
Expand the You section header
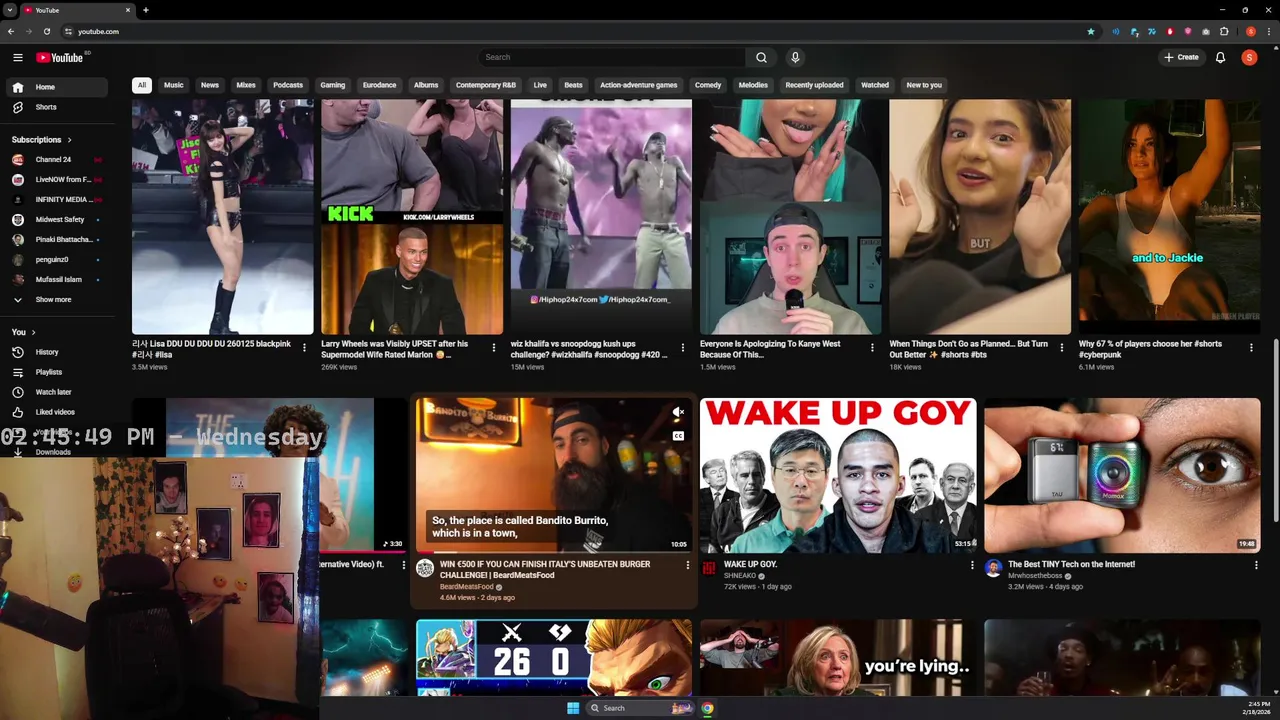[x=24, y=332]
